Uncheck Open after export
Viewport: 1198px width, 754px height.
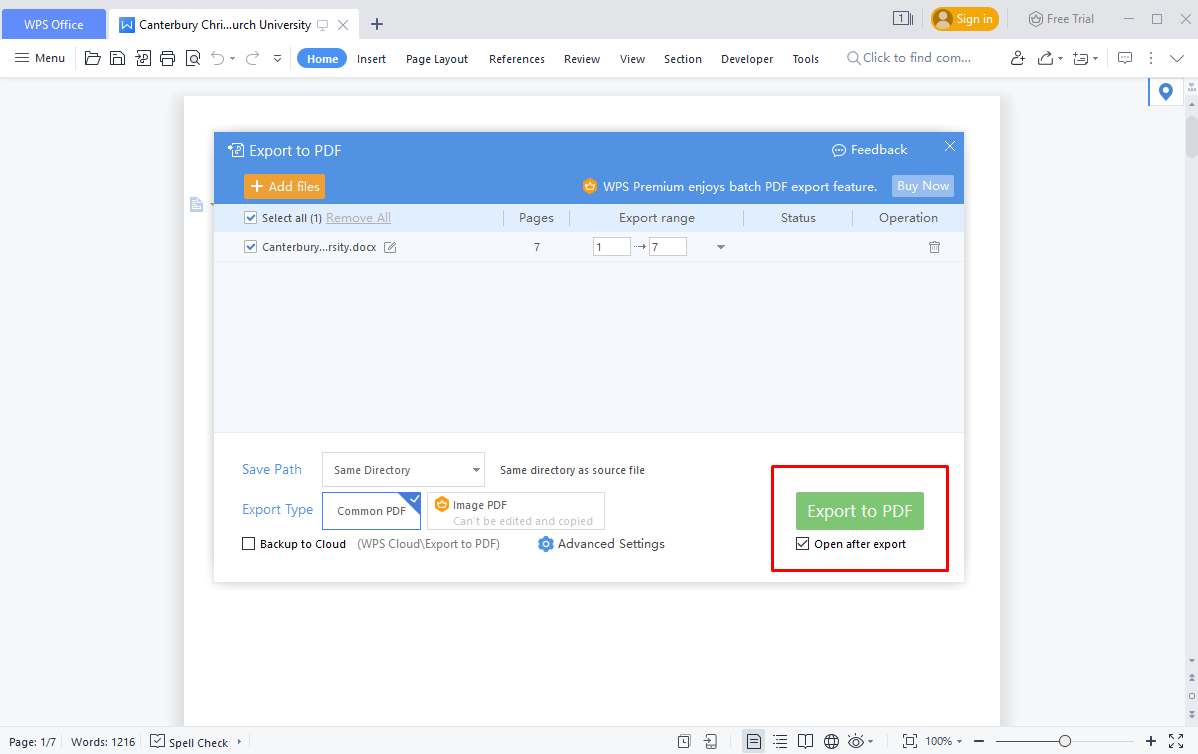(802, 543)
